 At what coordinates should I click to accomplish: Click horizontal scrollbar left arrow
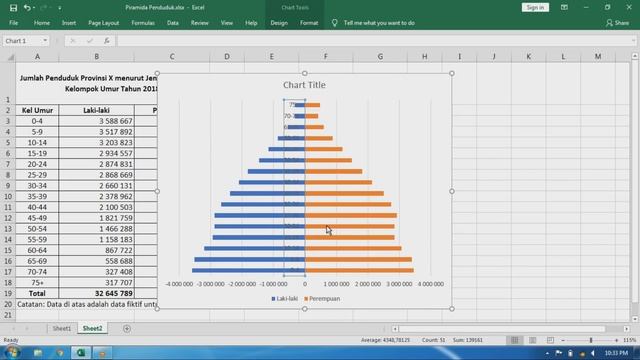pyautogui.click(x=395, y=329)
